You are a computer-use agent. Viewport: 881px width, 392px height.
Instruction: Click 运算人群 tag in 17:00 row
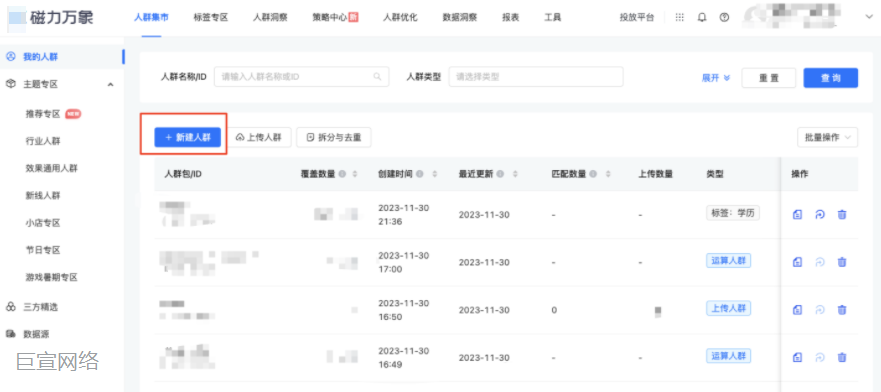click(x=729, y=261)
